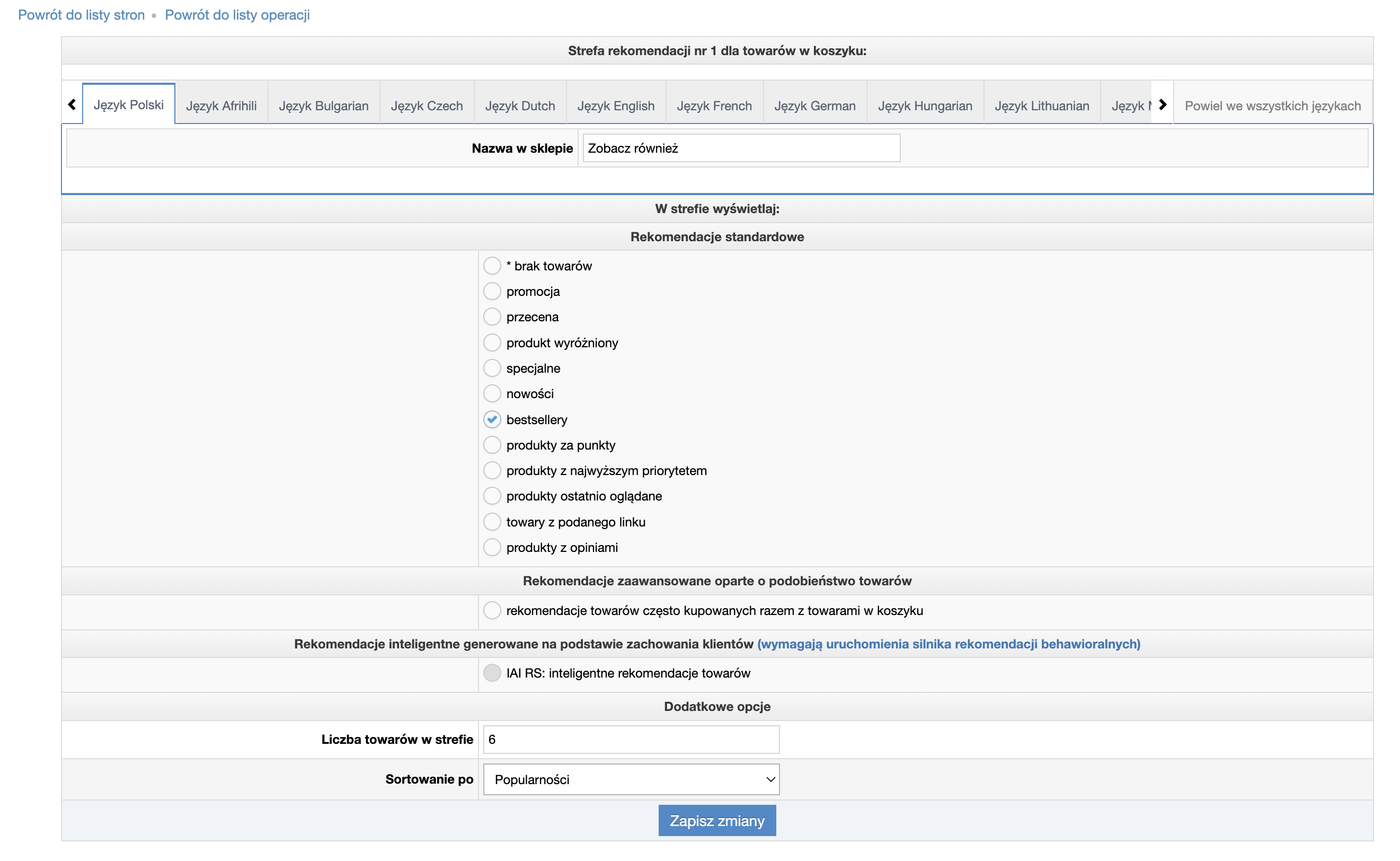The width and height of the screenshot is (1400, 861).
Task: Follow the 'Powrót do listy stron' link
Action: click(82, 15)
